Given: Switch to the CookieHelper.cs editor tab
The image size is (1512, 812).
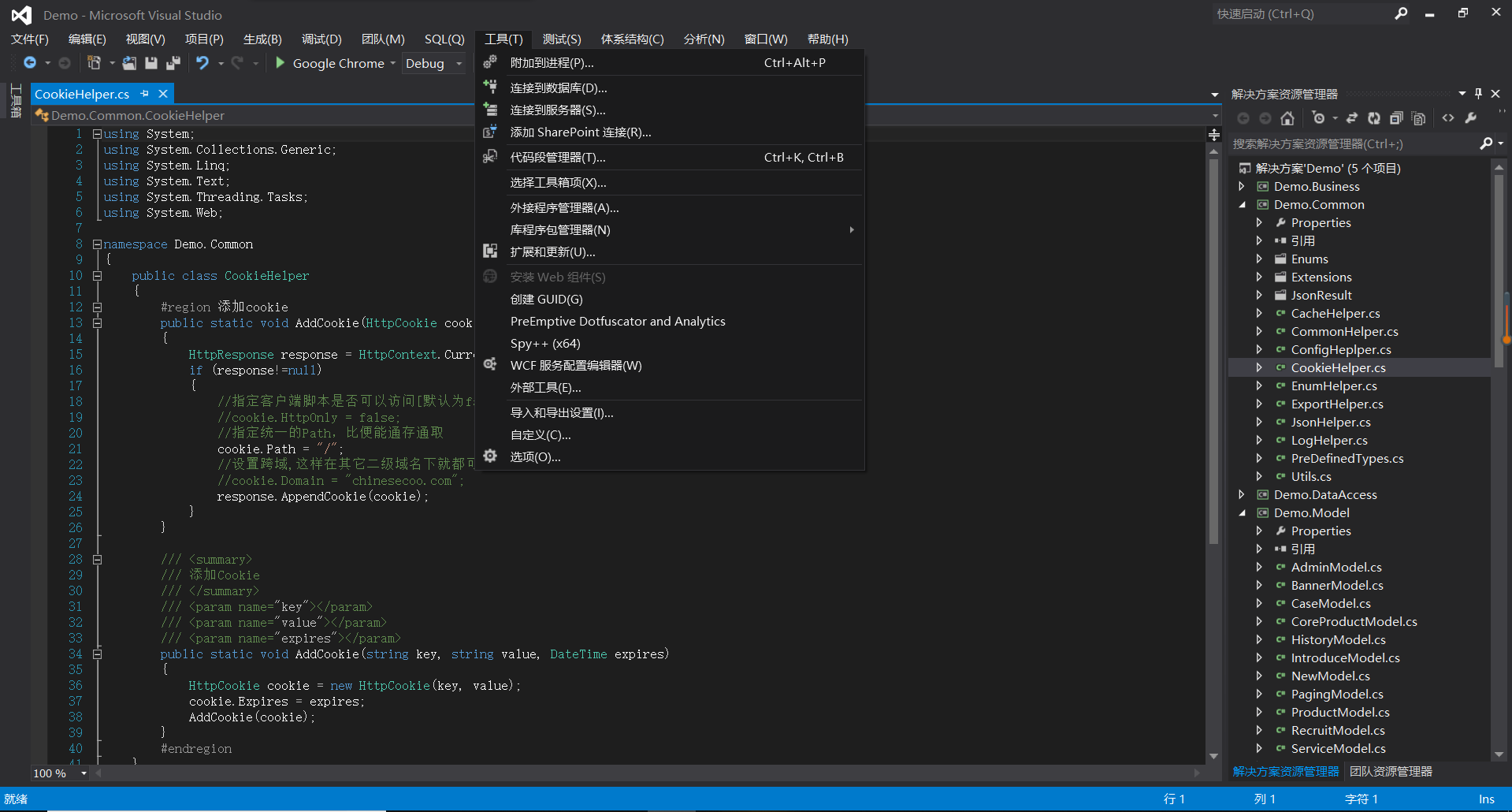Looking at the screenshot, I should pyautogui.click(x=82, y=95).
